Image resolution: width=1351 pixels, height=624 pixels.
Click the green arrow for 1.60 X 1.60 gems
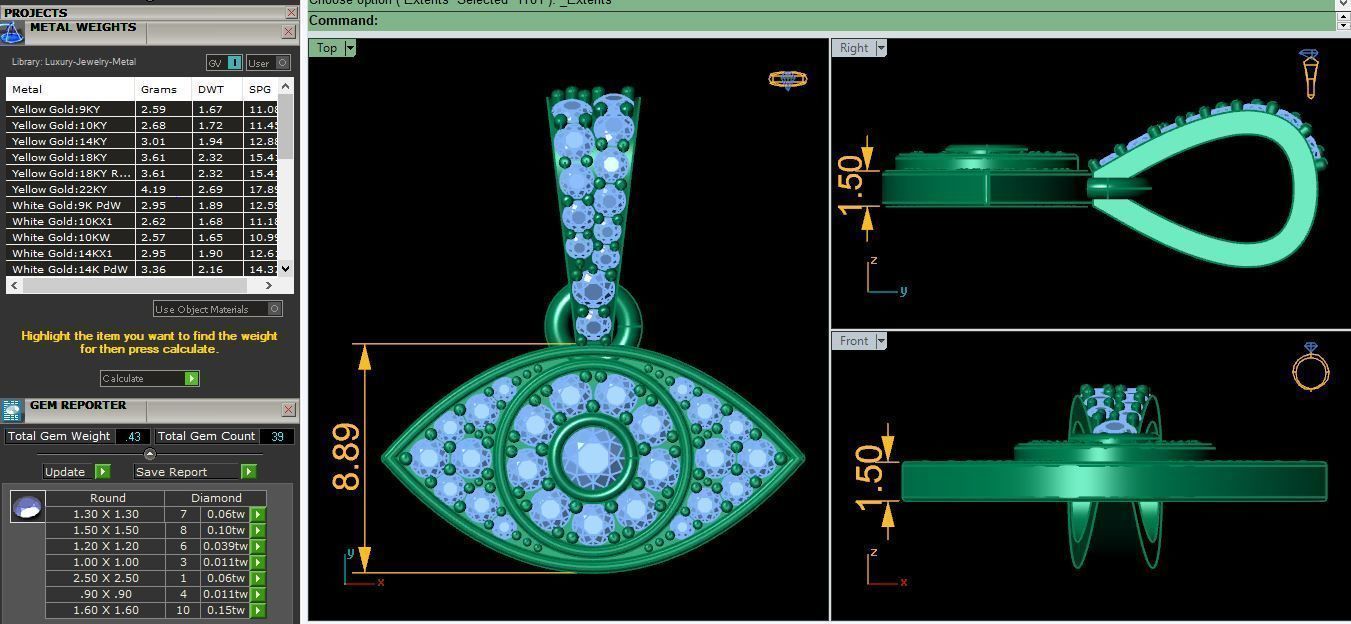(x=258, y=610)
